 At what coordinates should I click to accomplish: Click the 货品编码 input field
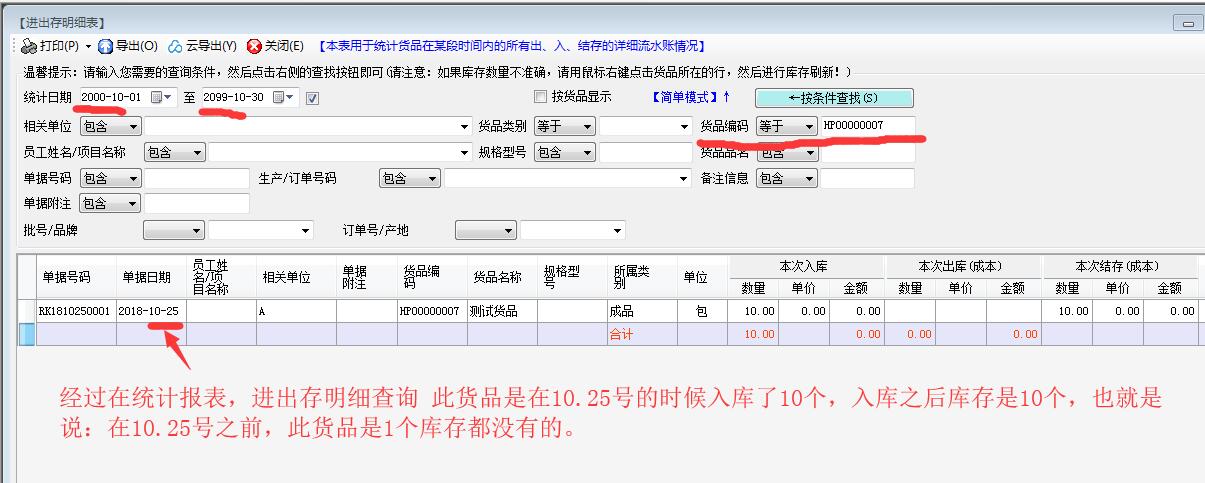tap(866, 126)
